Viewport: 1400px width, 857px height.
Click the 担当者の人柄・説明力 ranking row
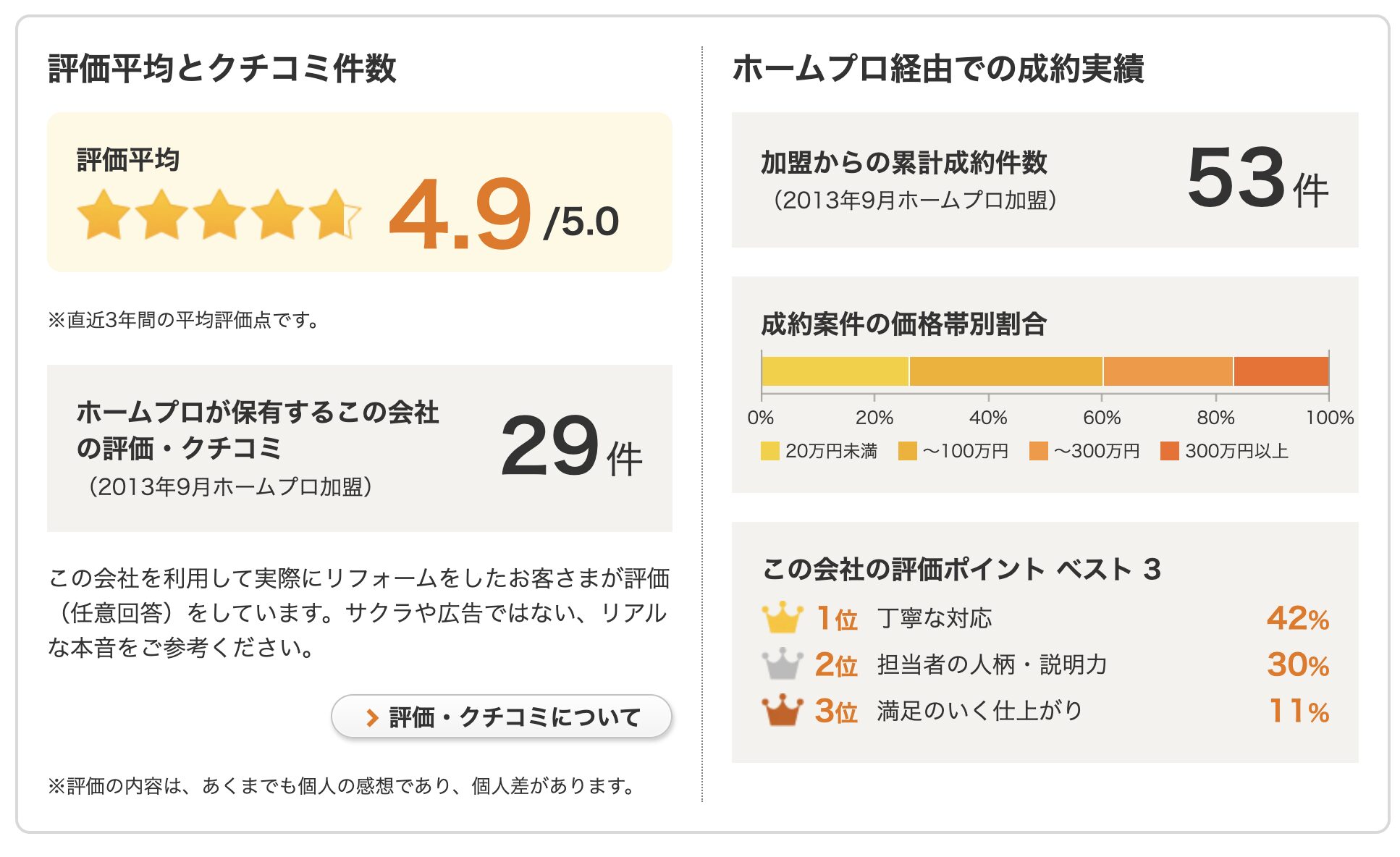1045,664
